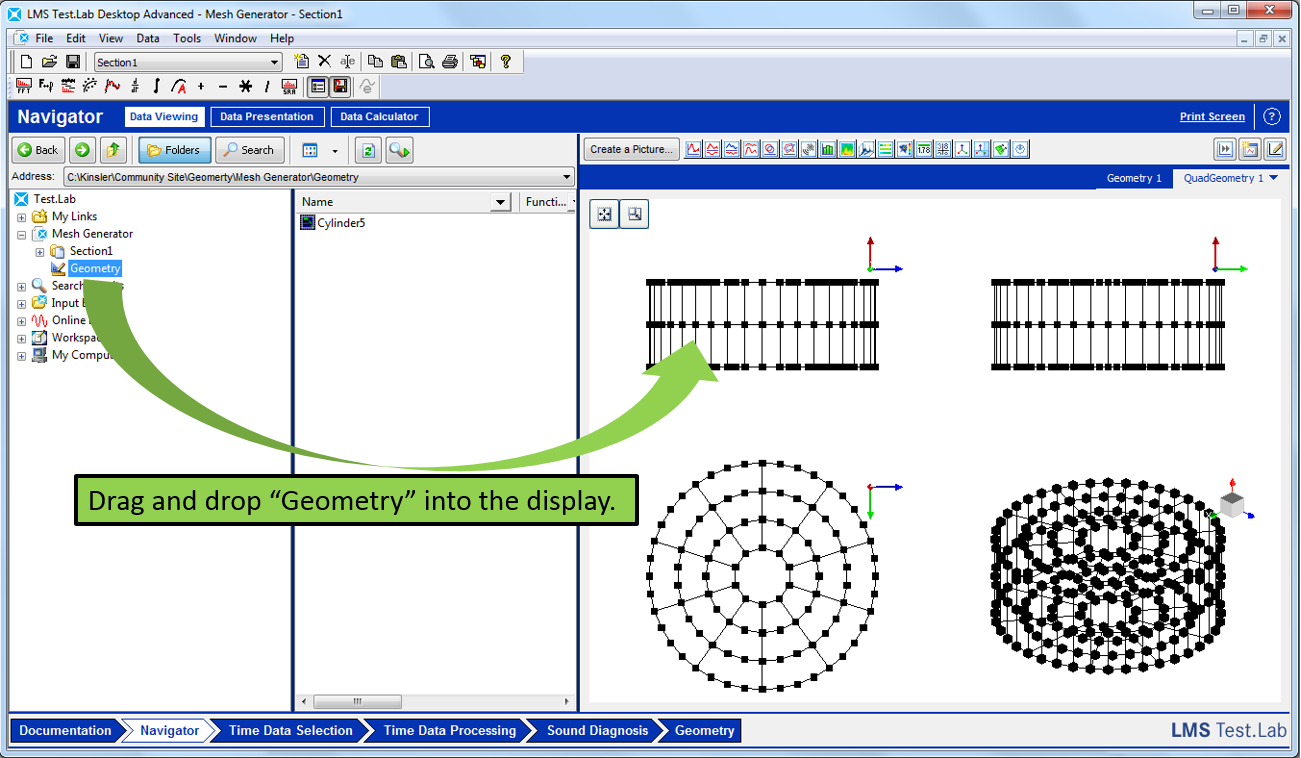
Task: Select the numeric 1.78 display icon
Action: pos(924,150)
